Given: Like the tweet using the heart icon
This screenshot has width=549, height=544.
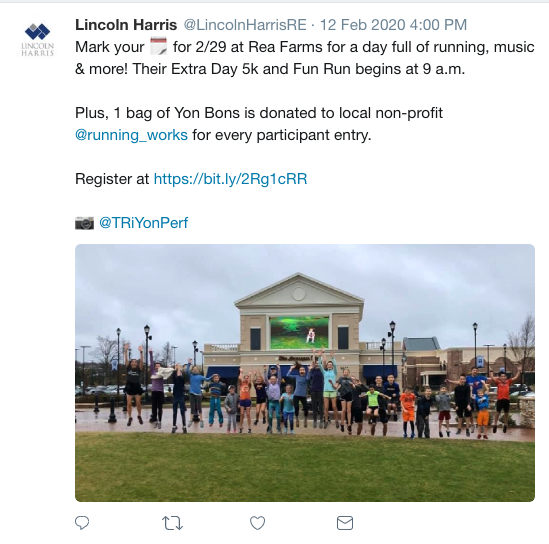Looking at the screenshot, I should pyautogui.click(x=257, y=523).
